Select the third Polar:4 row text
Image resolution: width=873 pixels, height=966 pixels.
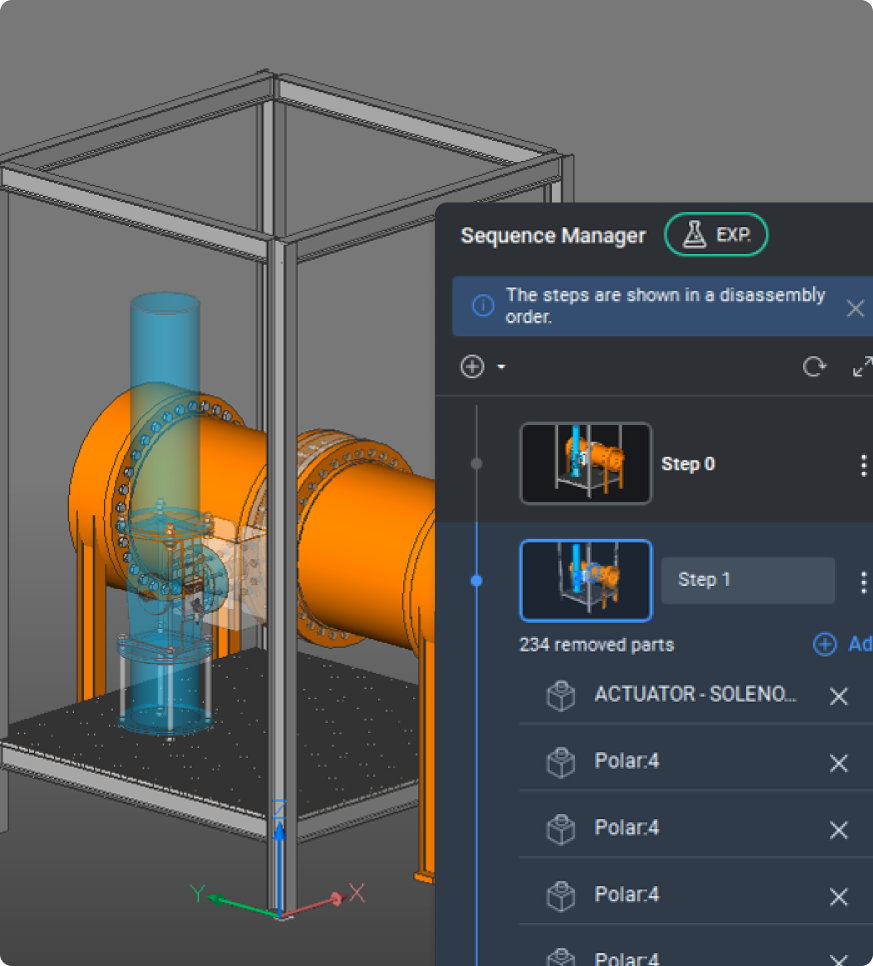627,894
